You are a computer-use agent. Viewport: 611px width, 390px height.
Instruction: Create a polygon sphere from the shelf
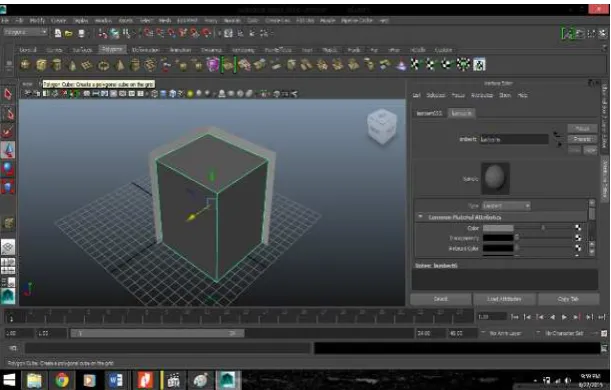26,65
